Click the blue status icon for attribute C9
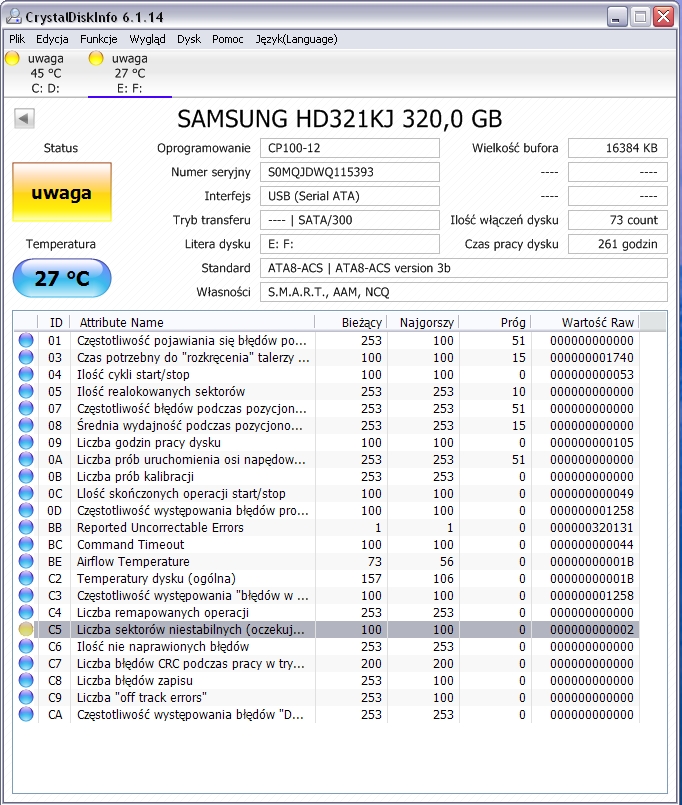 26,697
